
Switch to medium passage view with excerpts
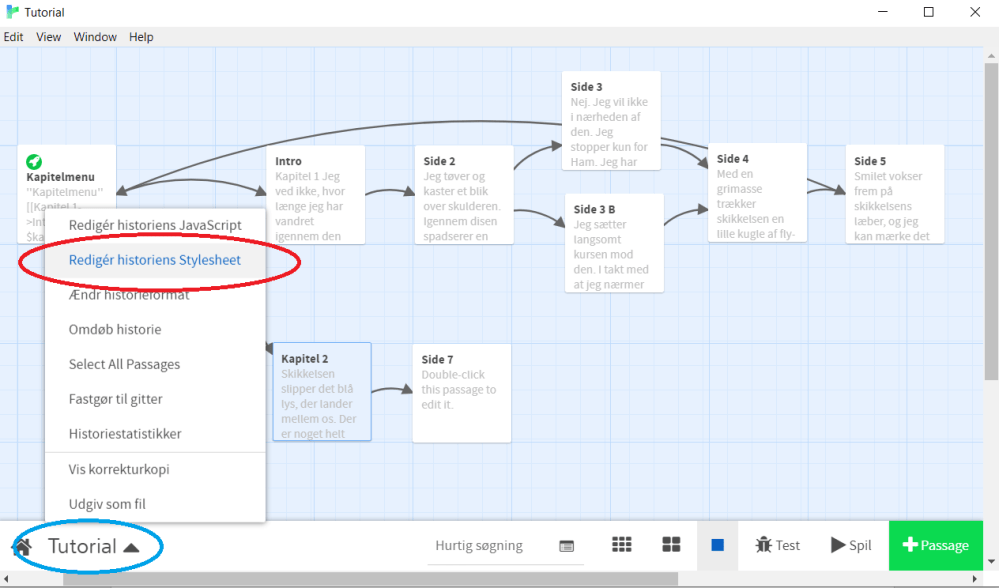coord(671,545)
